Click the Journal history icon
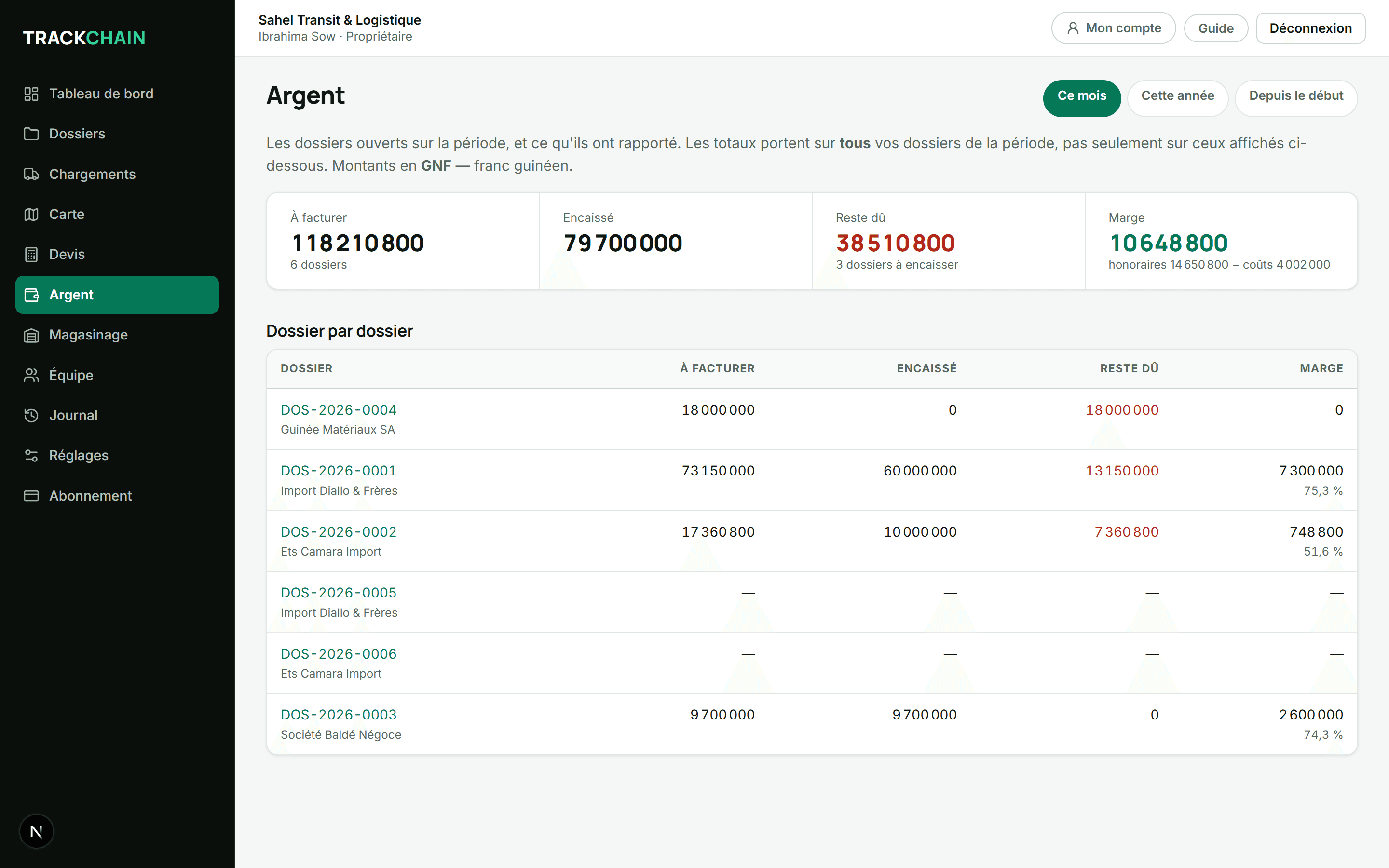Viewport: 1389px width, 868px height. tap(31, 415)
